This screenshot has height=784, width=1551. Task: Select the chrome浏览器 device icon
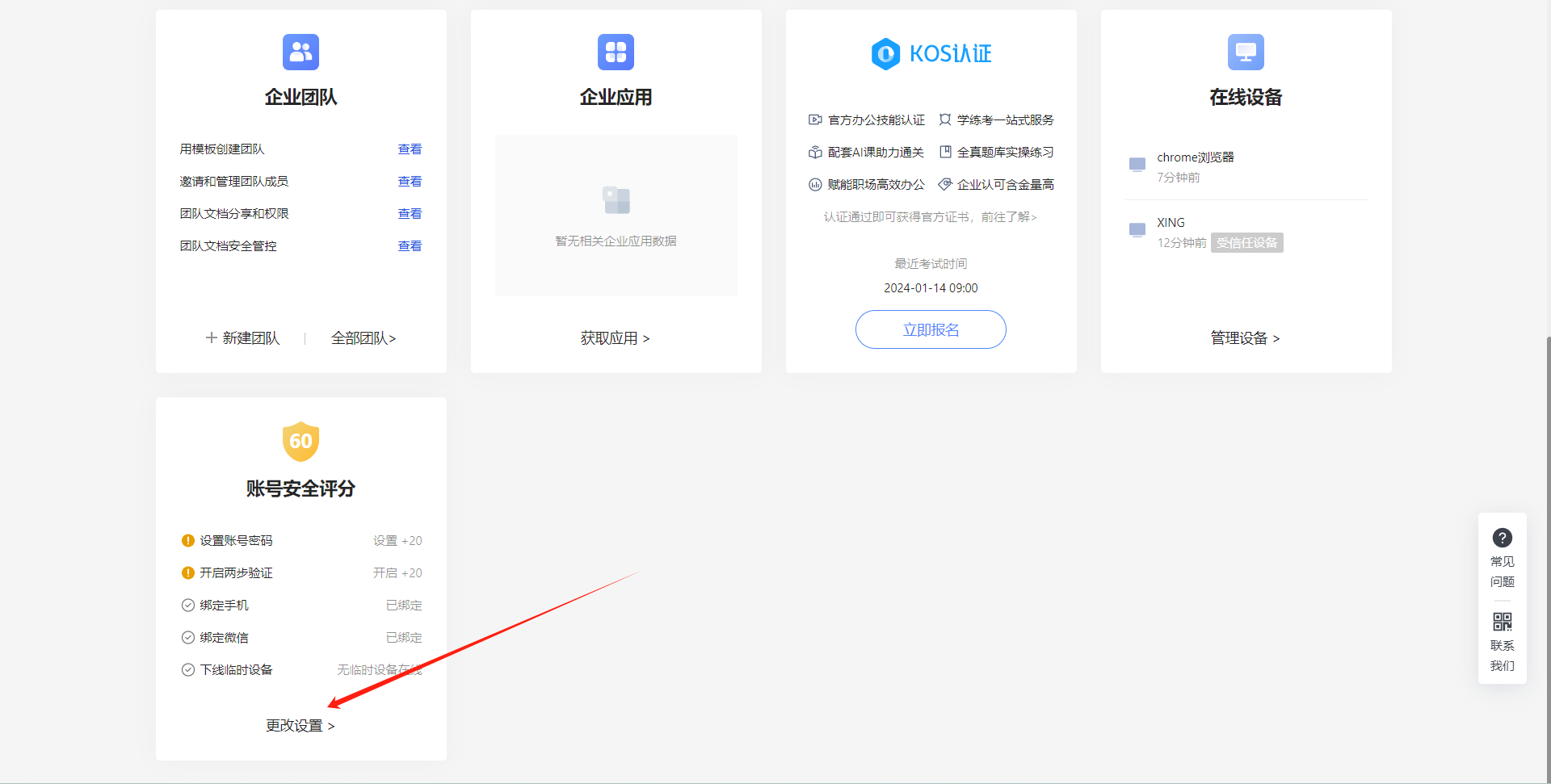click(1137, 165)
